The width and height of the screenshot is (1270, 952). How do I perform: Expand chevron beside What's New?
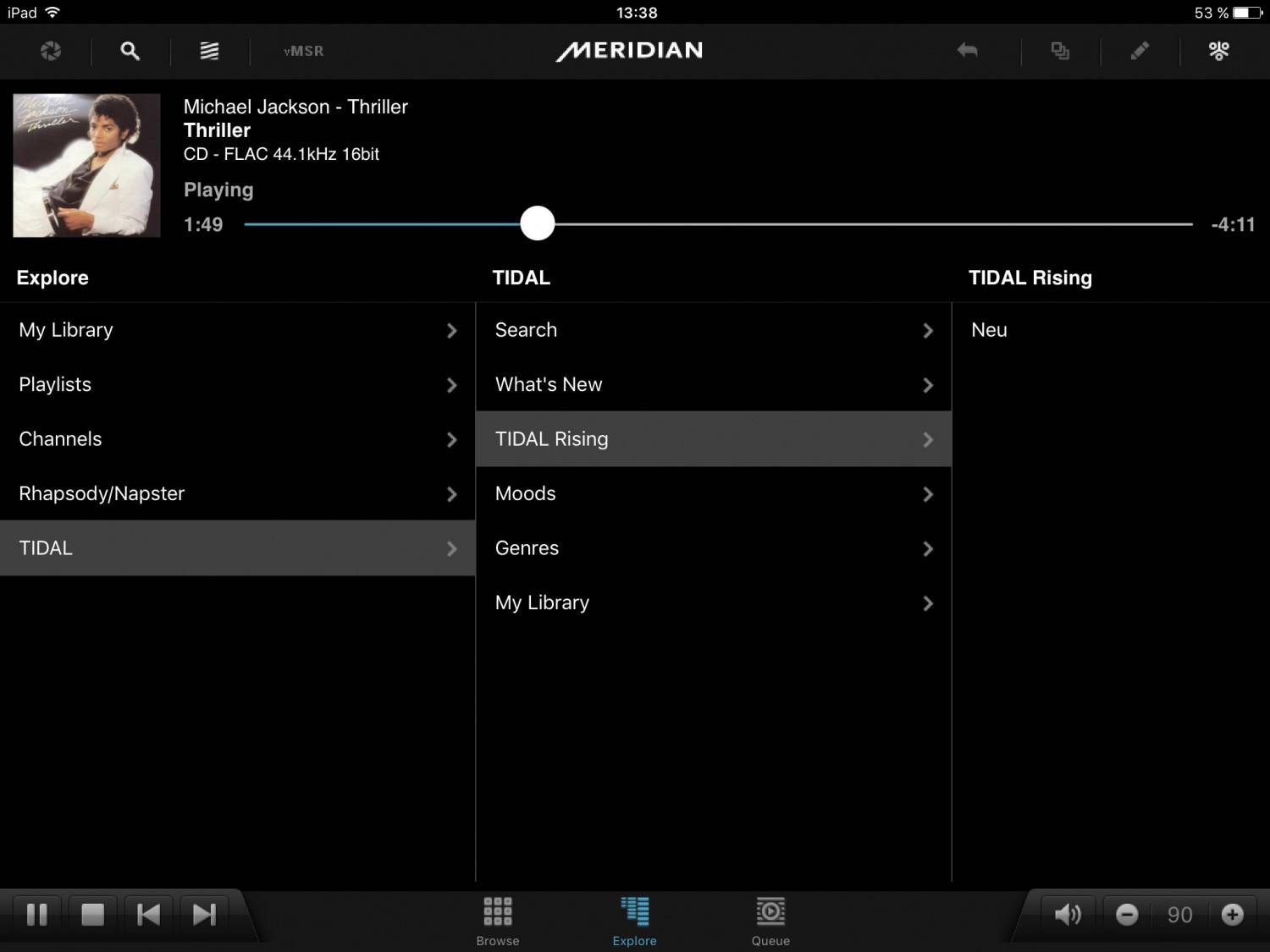tap(928, 385)
